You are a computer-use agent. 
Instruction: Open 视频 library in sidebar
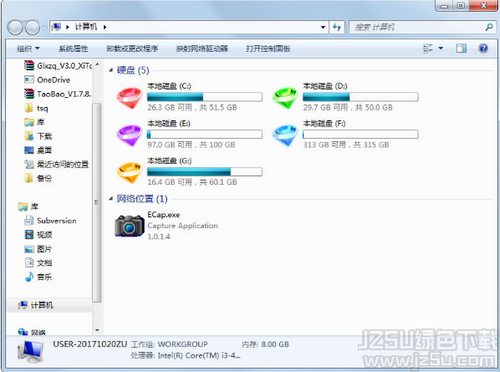coord(38,235)
